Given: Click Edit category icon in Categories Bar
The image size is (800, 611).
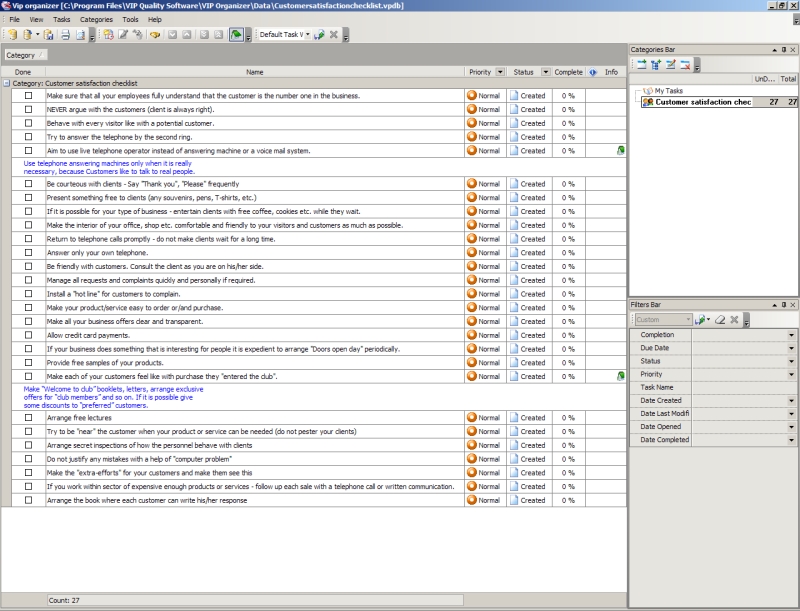Looking at the screenshot, I should point(670,64).
